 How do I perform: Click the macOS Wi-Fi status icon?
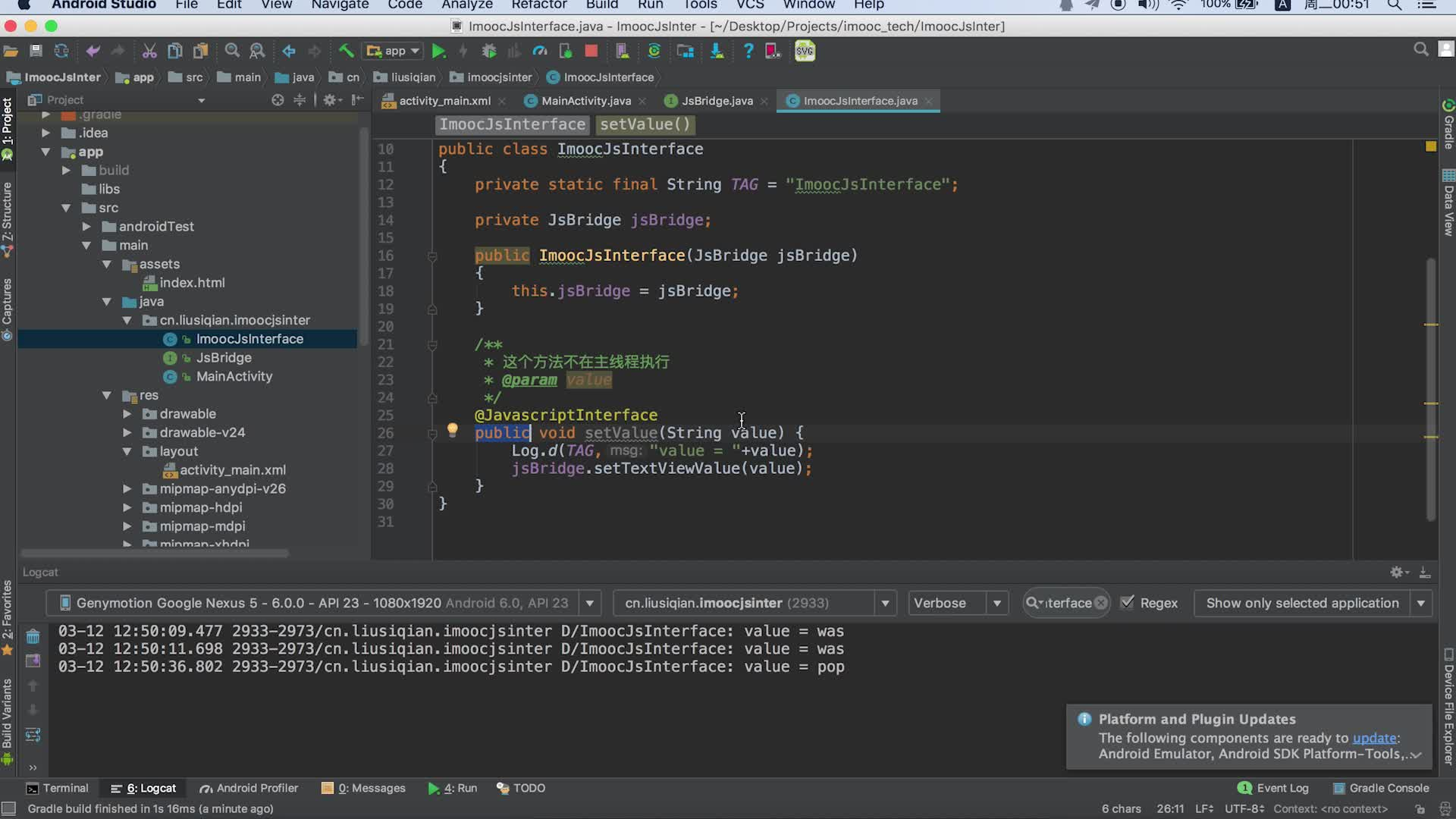coord(1178,5)
